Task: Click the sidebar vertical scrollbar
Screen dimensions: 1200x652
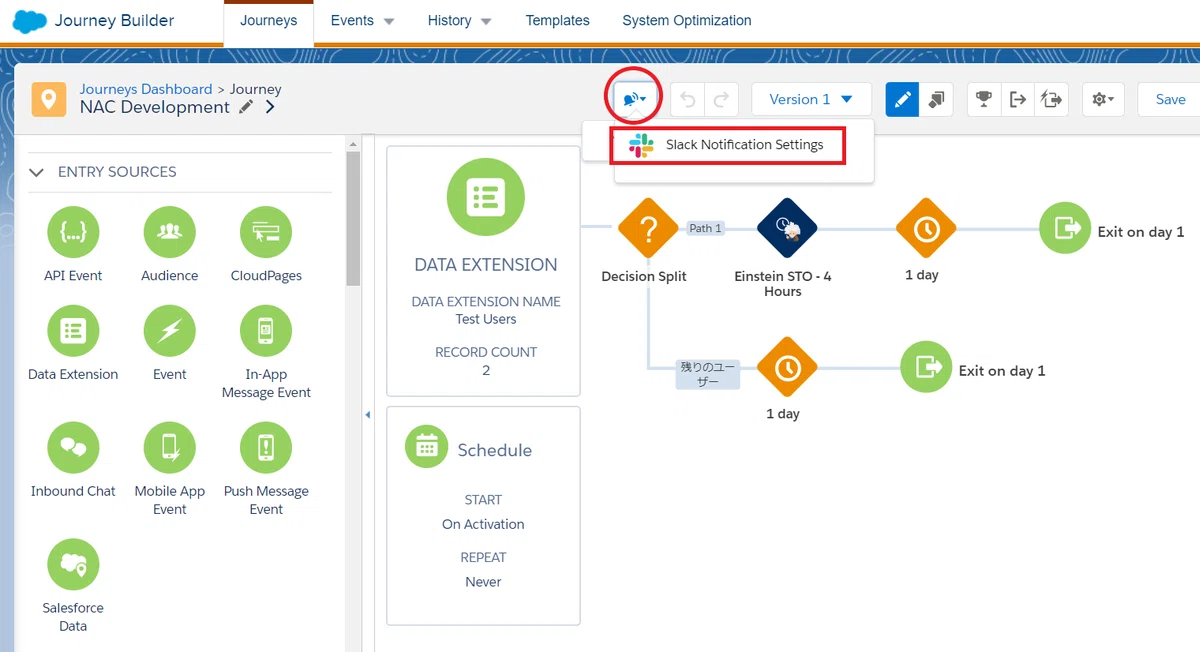Action: coord(353,220)
